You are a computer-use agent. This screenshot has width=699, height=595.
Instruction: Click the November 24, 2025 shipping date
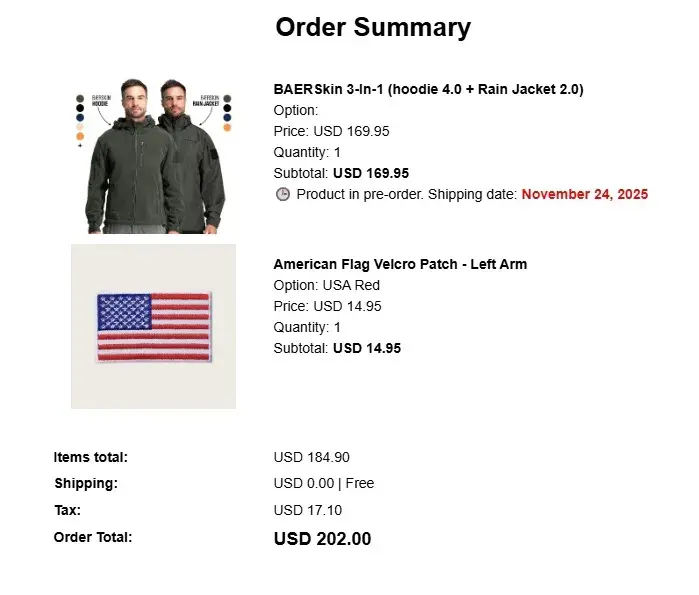(584, 194)
